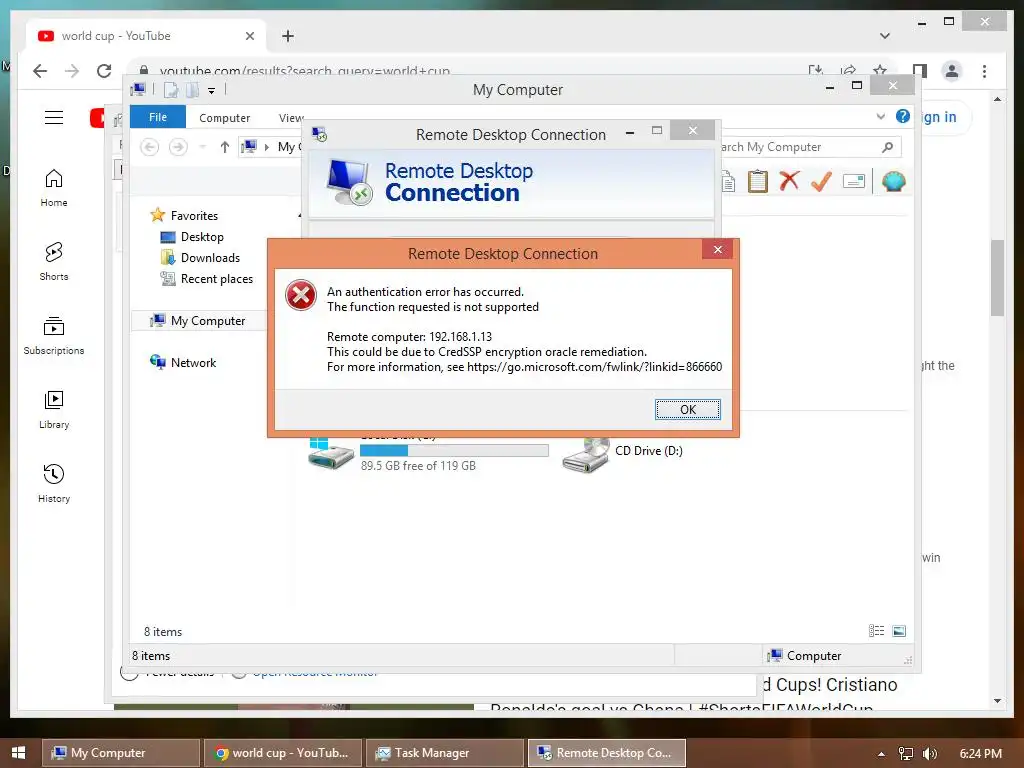
Task: Bookmark this page with the star icon
Action: coord(880,70)
